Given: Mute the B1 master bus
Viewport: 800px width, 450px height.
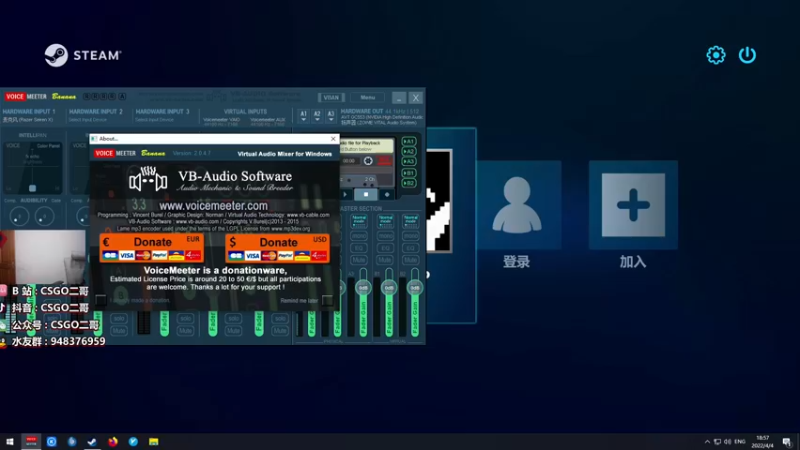Looking at the screenshot, I should 385,260.
